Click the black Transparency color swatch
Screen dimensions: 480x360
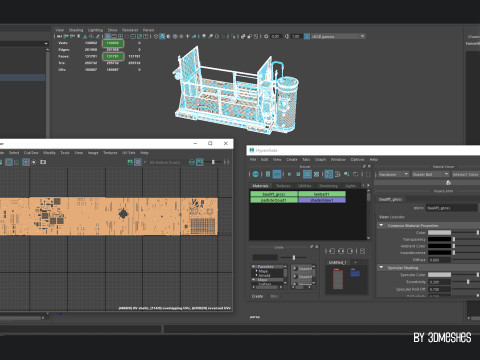[439, 239]
